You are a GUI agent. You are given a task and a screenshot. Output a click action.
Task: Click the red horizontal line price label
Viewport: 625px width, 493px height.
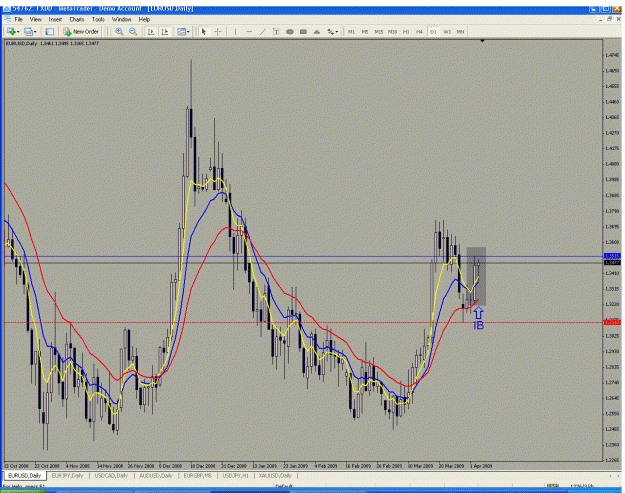click(612, 322)
